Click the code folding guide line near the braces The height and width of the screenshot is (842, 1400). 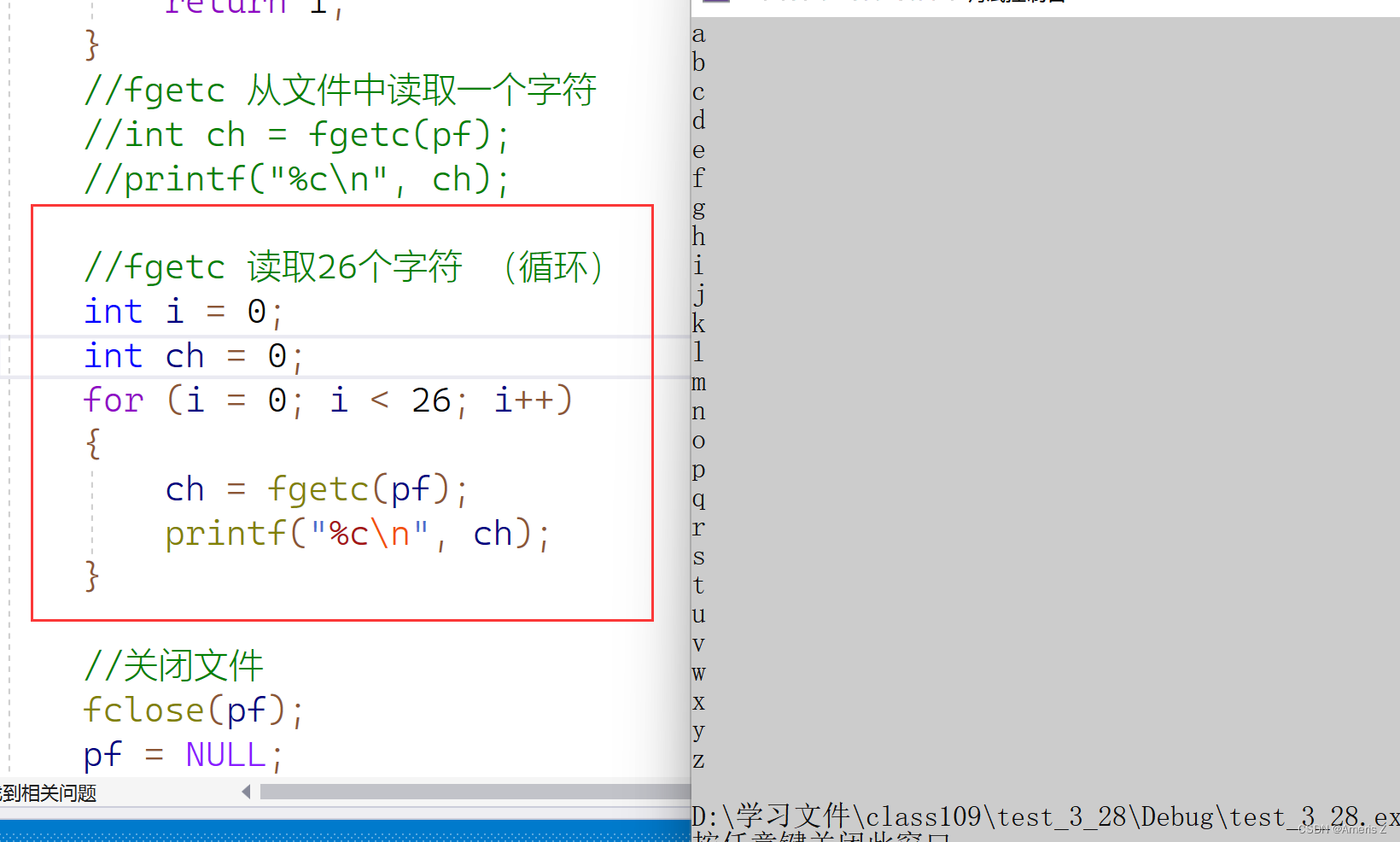point(92,508)
